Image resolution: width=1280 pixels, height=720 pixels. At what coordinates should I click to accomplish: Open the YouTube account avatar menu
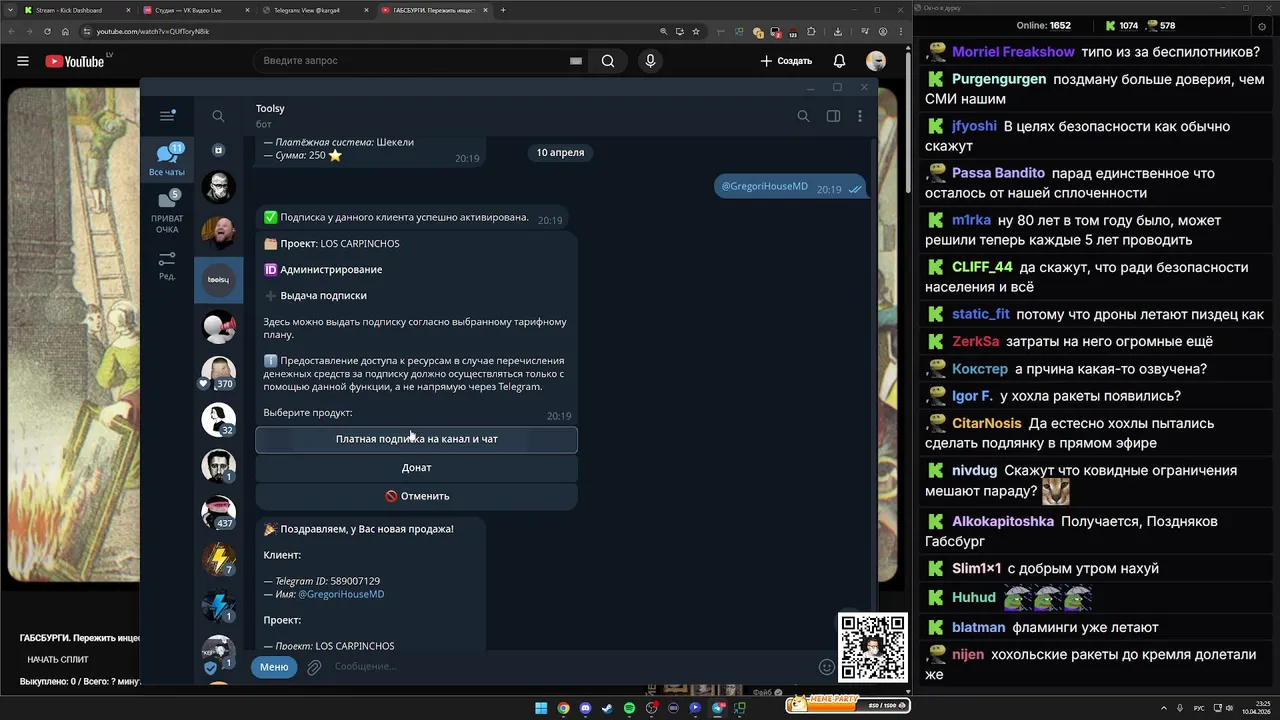tap(876, 61)
